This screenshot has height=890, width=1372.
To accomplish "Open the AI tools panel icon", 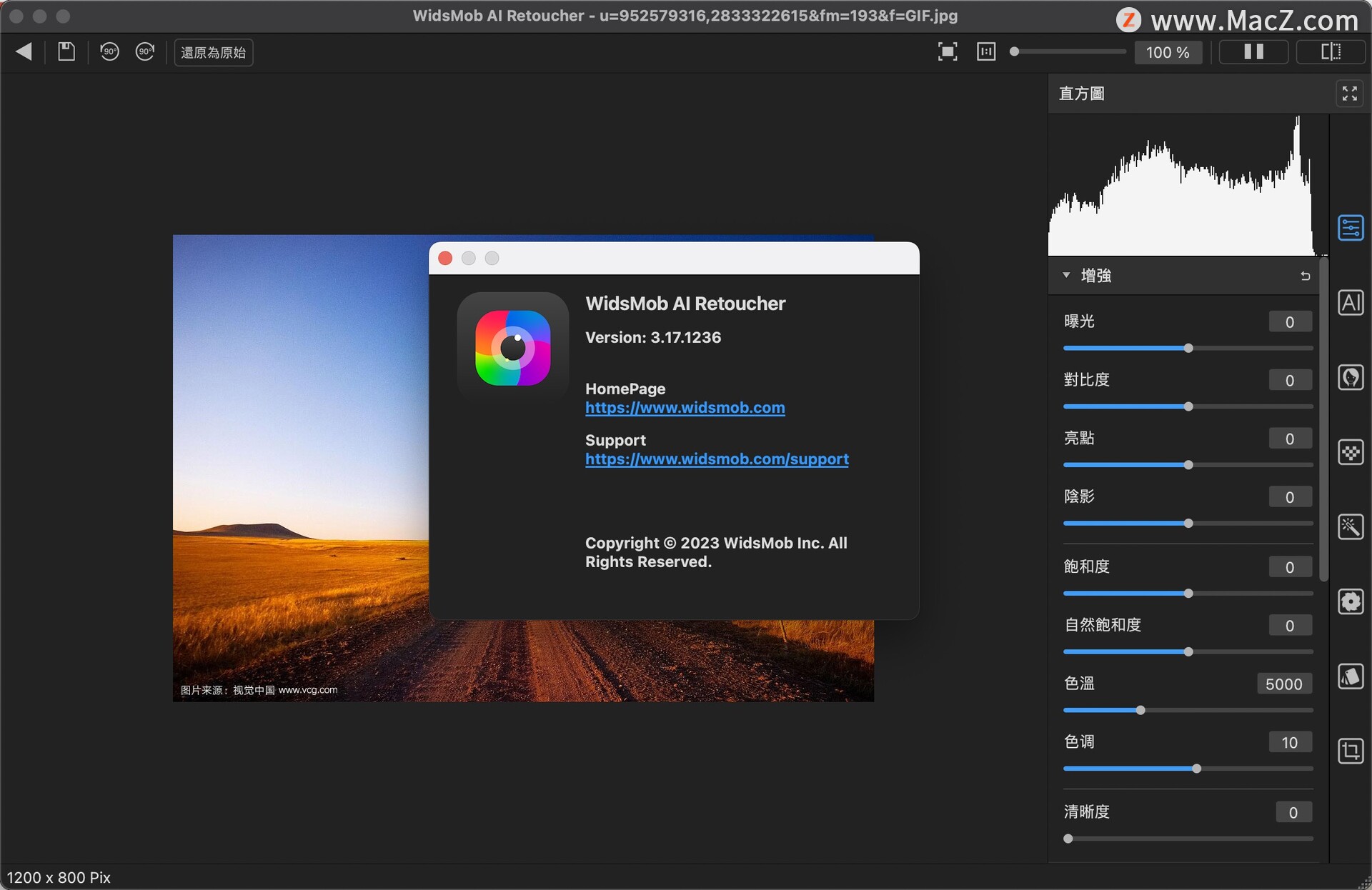I will 1351,303.
